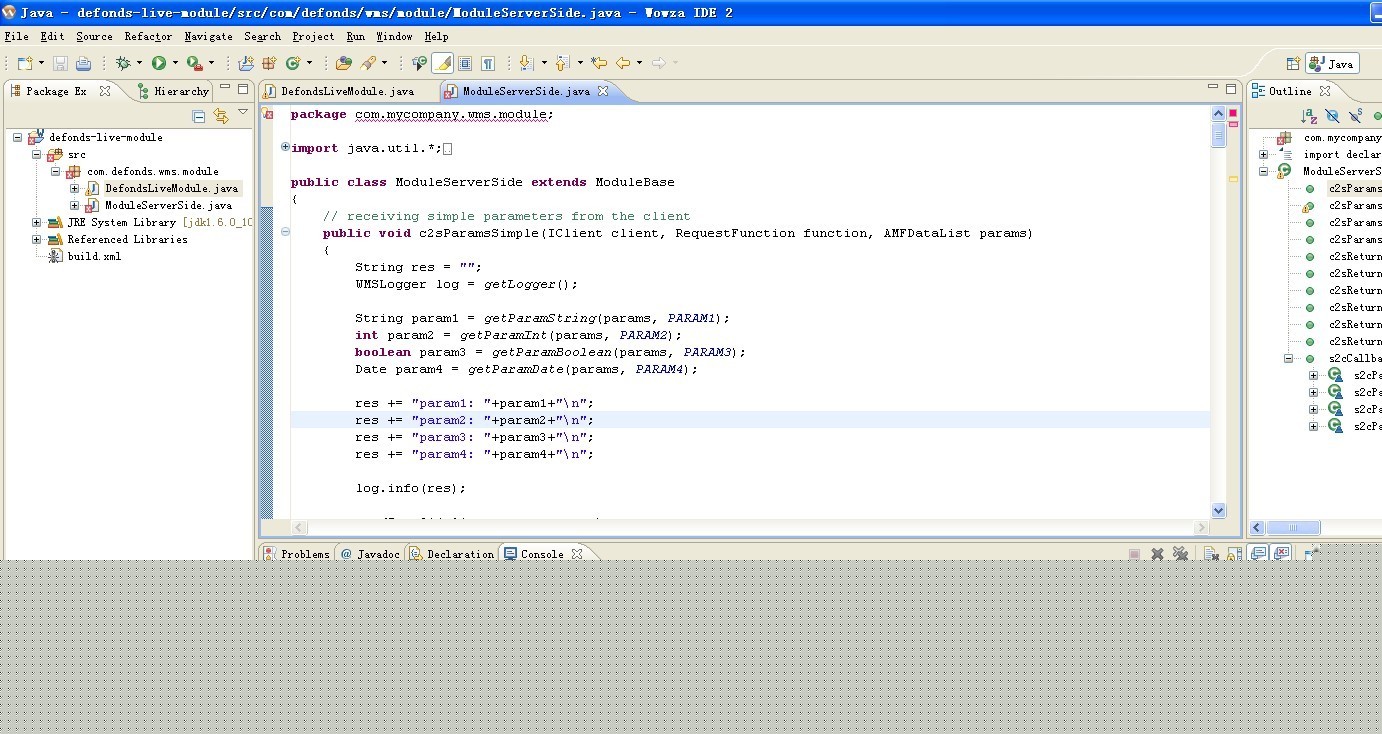Image resolution: width=1382 pixels, height=734 pixels.
Task: Click the New Java Class icon
Action: tap(293, 63)
